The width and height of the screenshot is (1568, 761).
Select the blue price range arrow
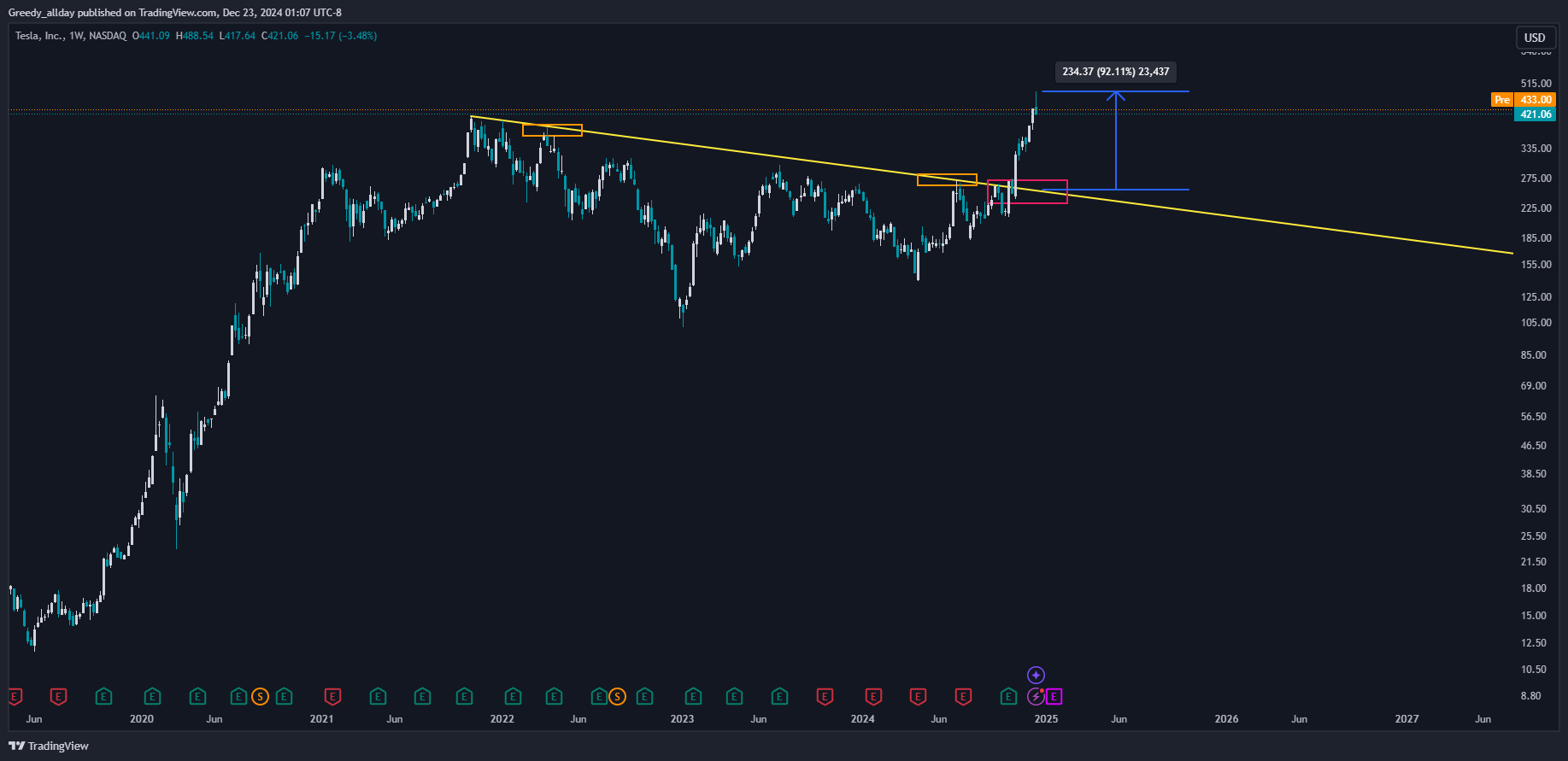pyautogui.click(x=1116, y=140)
